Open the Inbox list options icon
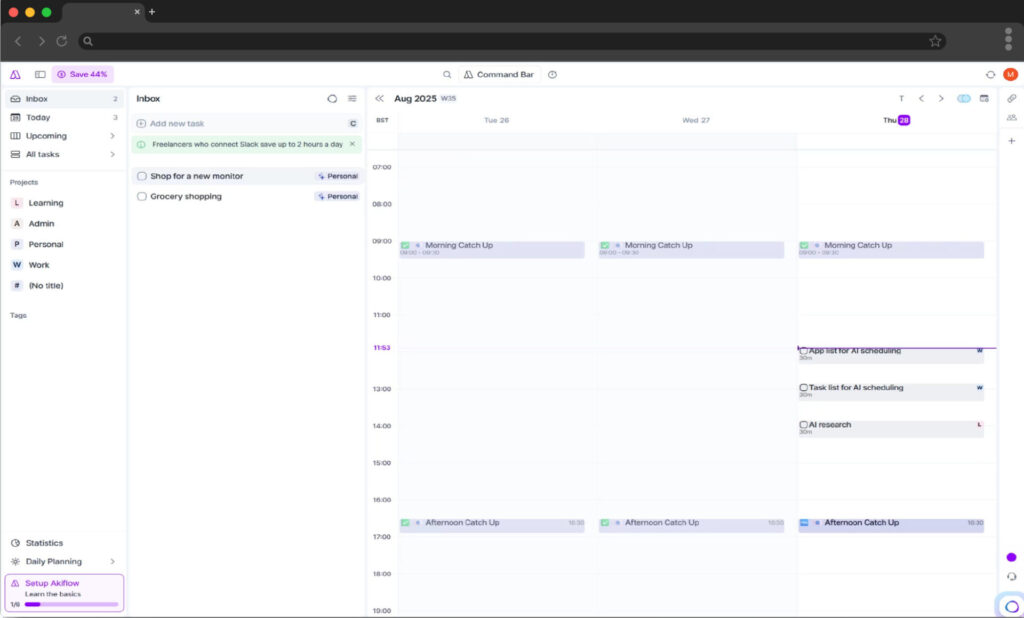The image size is (1024, 618). [x=352, y=99]
